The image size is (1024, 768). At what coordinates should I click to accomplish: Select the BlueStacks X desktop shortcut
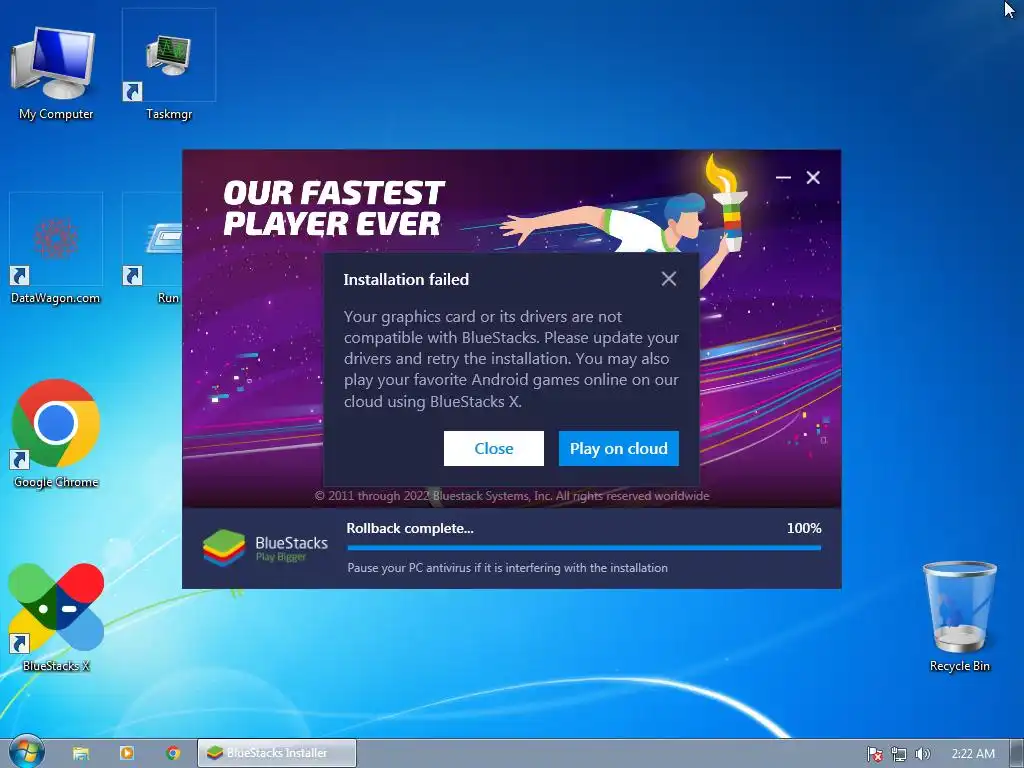(x=56, y=618)
